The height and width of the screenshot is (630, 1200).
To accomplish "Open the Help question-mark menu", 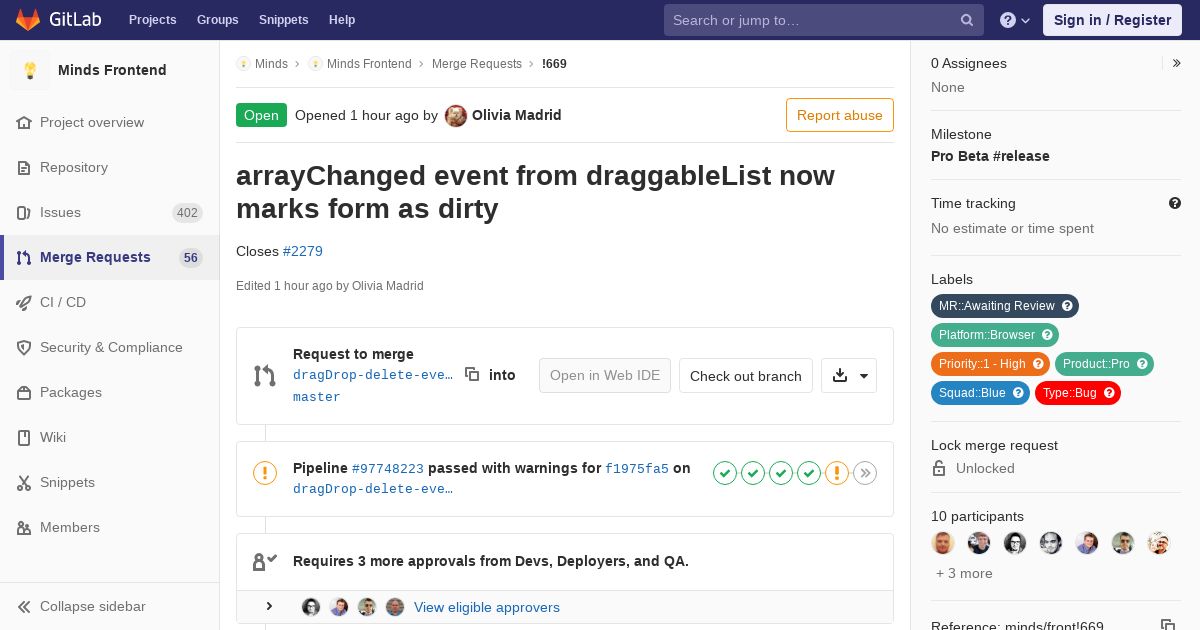I will pos(1015,20).
